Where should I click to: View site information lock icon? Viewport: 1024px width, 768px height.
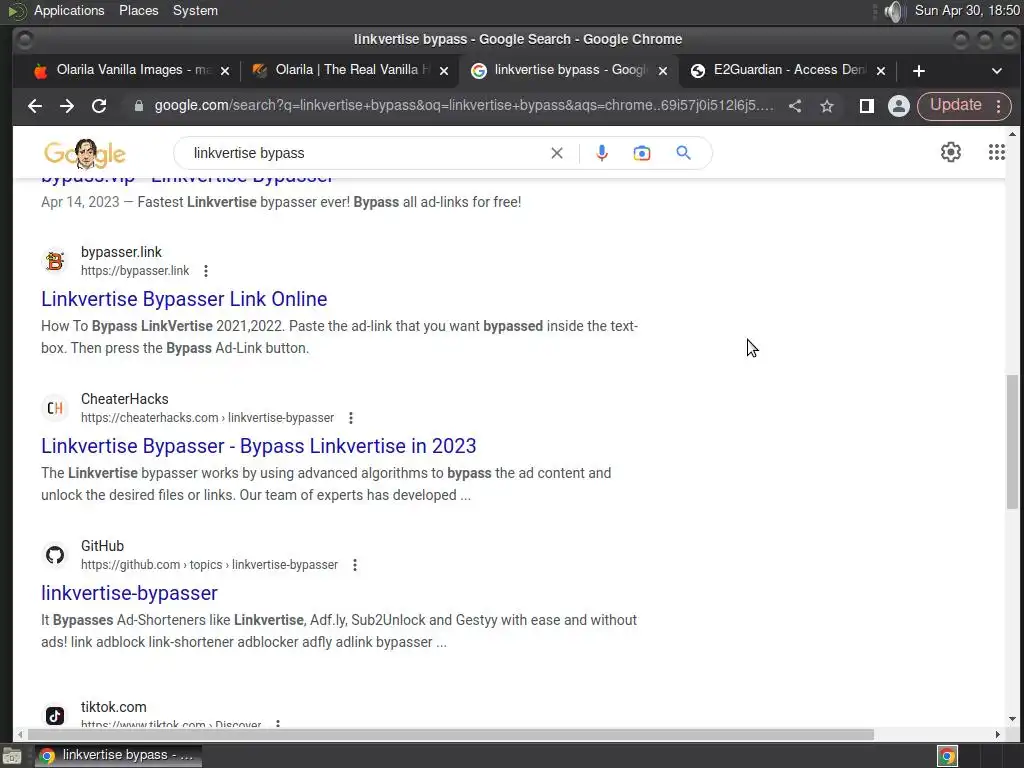tap(138, 106)
